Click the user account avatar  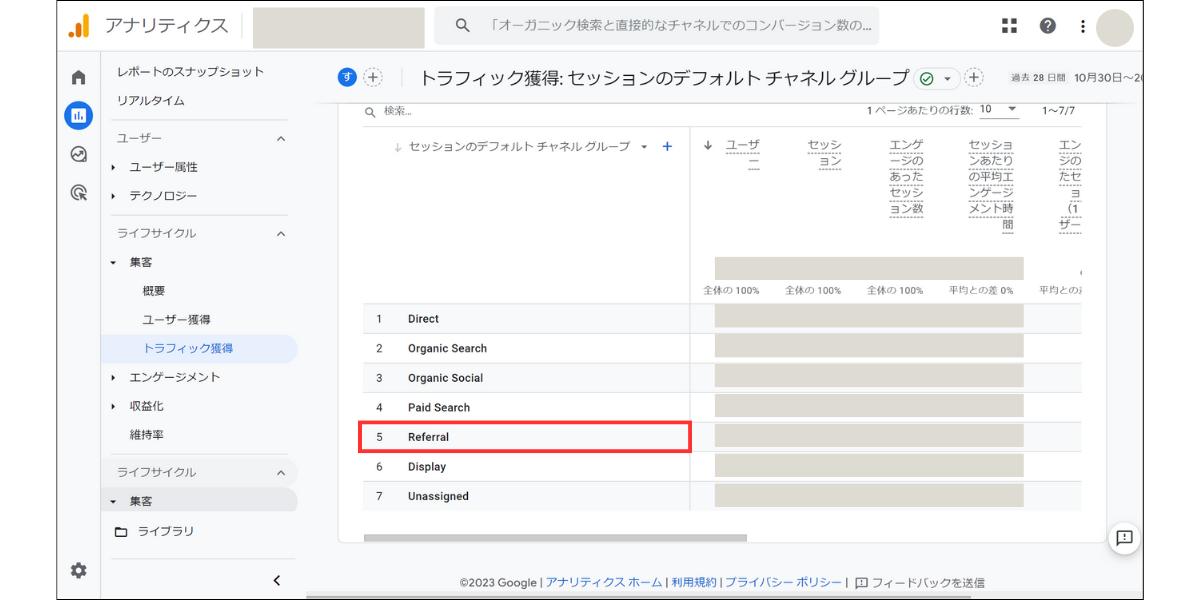click(1115, 27)
